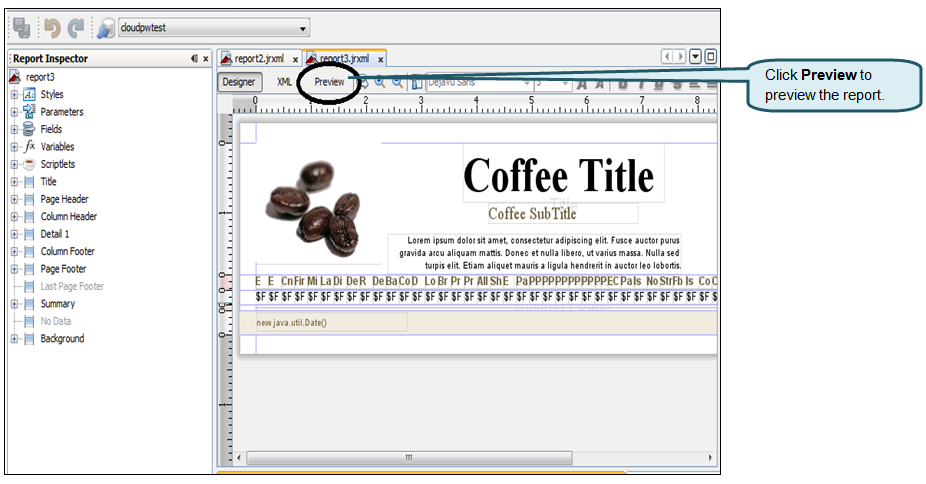Screen dimensions: 926x484
Task: Close the report3.jrxml tab
Action: (380, 60)
